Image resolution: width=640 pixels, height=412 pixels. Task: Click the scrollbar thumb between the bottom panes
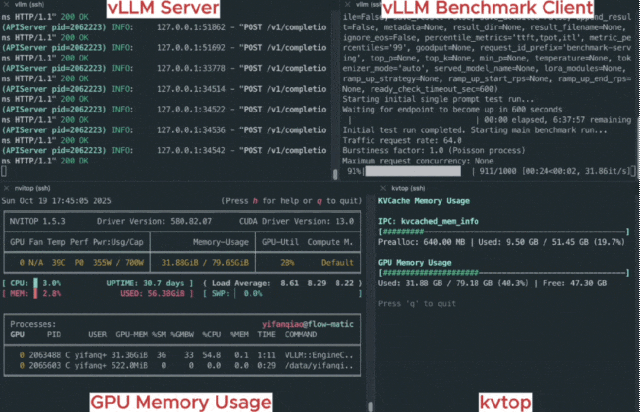[x=370, y=407]
